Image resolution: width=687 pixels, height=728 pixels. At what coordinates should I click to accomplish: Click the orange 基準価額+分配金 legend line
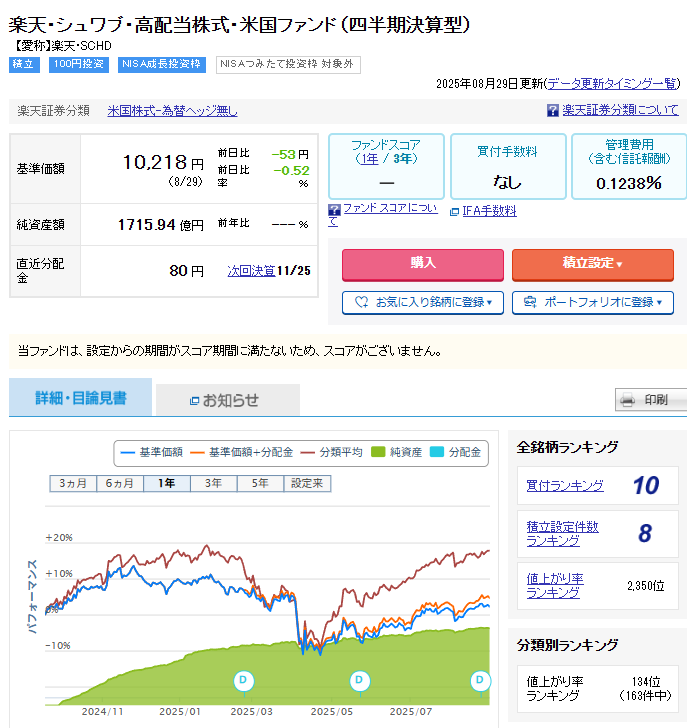point(197,452)
